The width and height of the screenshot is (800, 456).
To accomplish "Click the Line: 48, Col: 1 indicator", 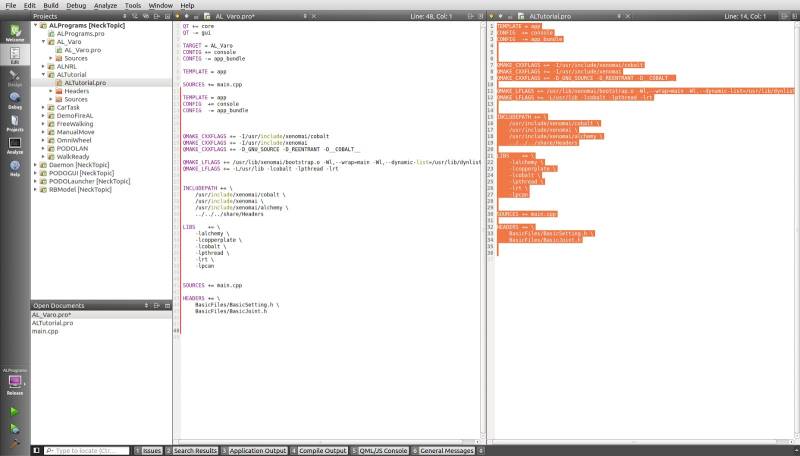I will click(431, 16).
